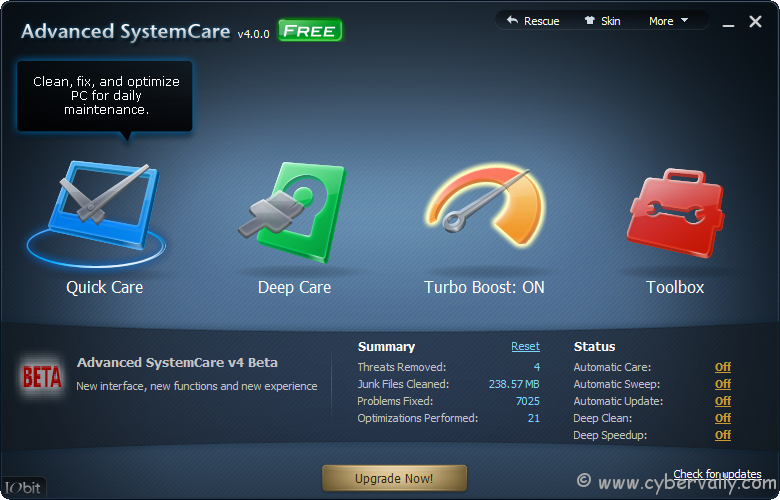Toggle the Turbo Boost gauge icon

click(x=484, y=205)
